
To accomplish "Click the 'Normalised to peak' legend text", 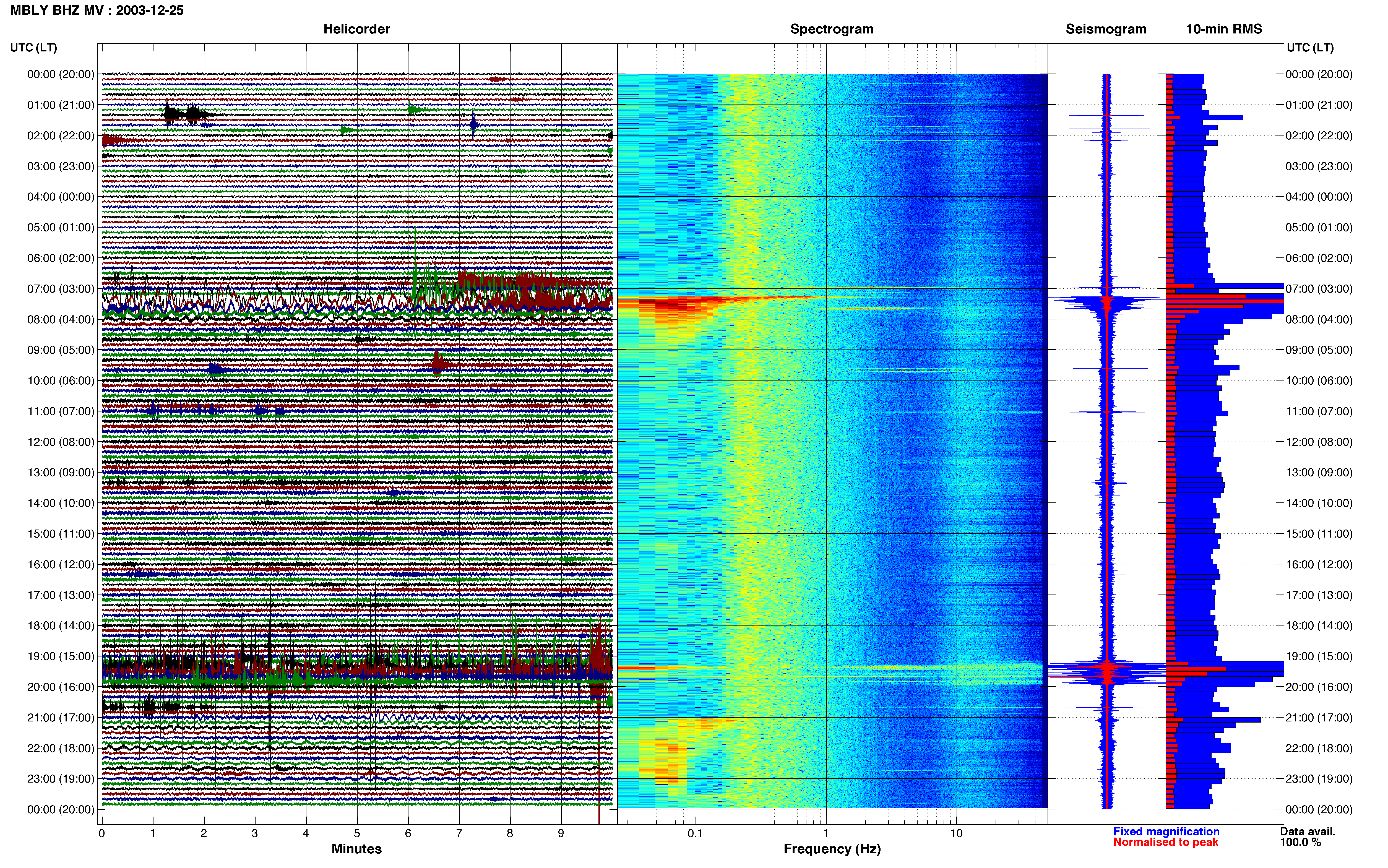I will tap(1165, 842).
